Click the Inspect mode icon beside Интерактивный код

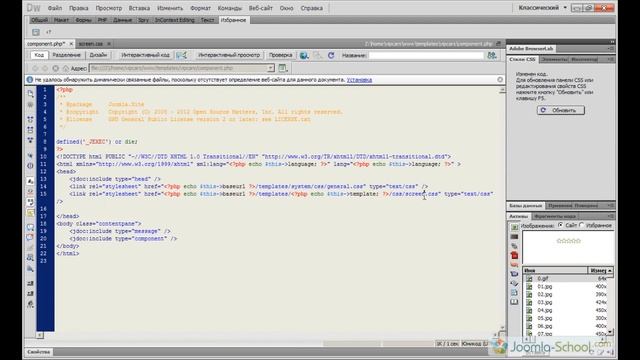point(181,55)
